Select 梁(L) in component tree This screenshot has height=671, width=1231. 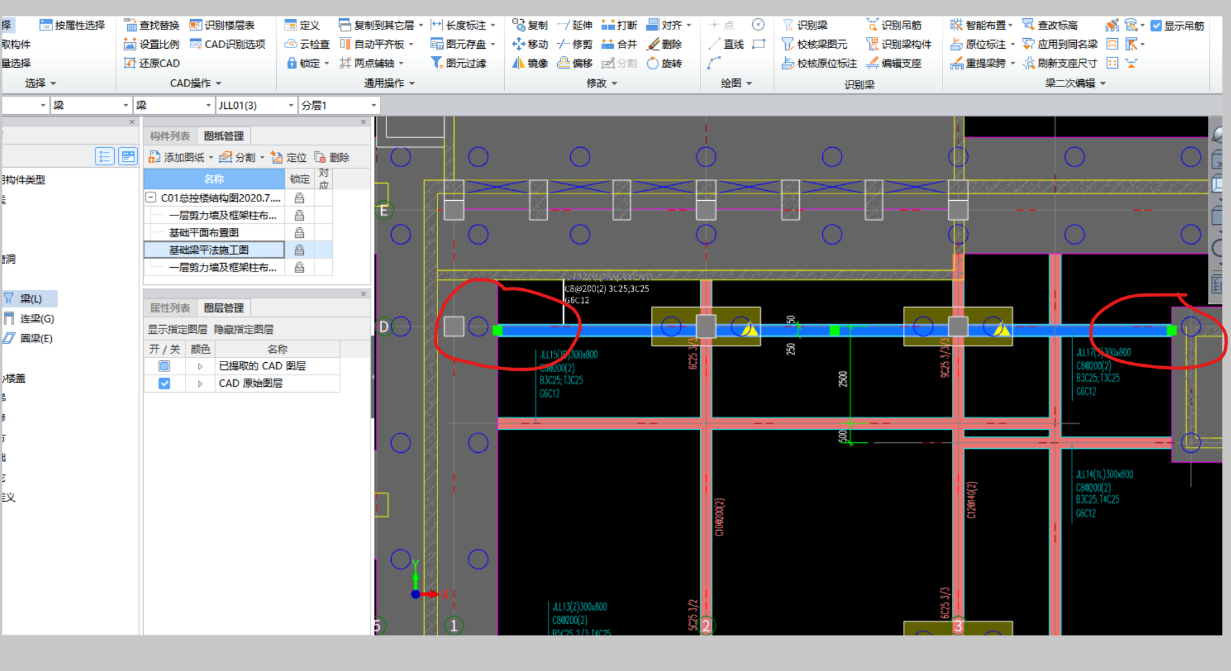click(30, 298)
